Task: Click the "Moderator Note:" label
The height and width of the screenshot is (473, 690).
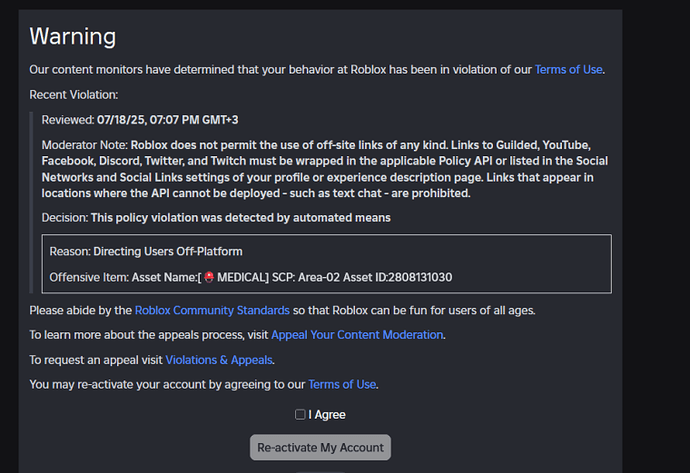Action: 84,144
